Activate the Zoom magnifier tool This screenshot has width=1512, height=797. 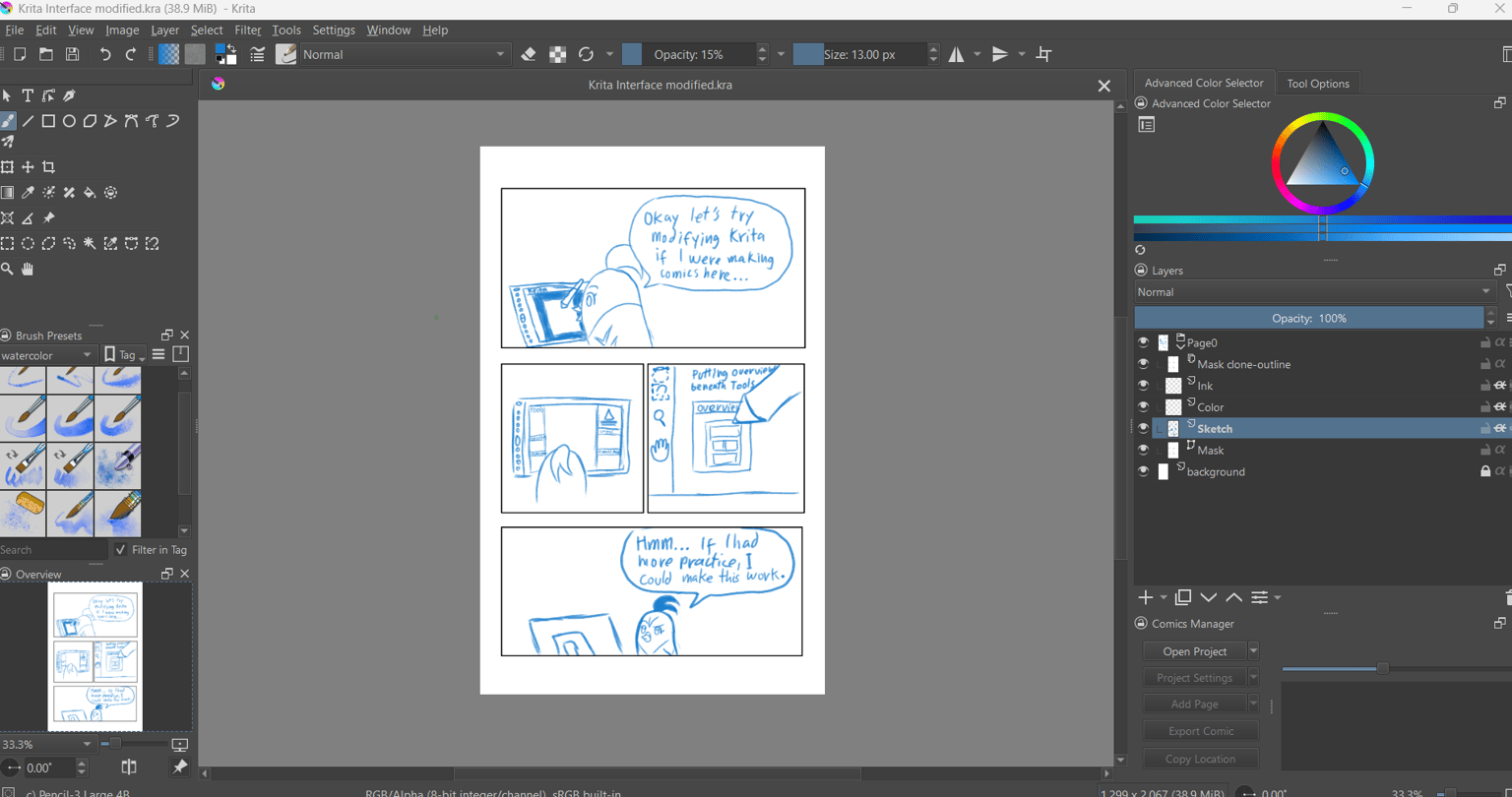point(7,269)
